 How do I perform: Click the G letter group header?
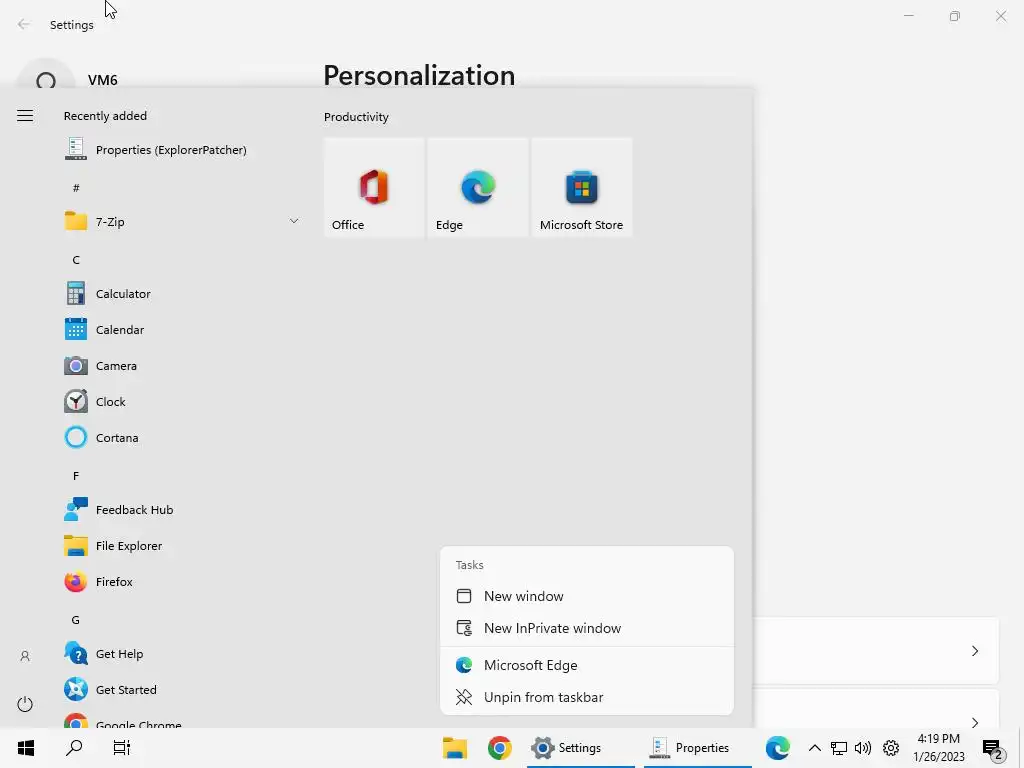(x=76, y=620)
